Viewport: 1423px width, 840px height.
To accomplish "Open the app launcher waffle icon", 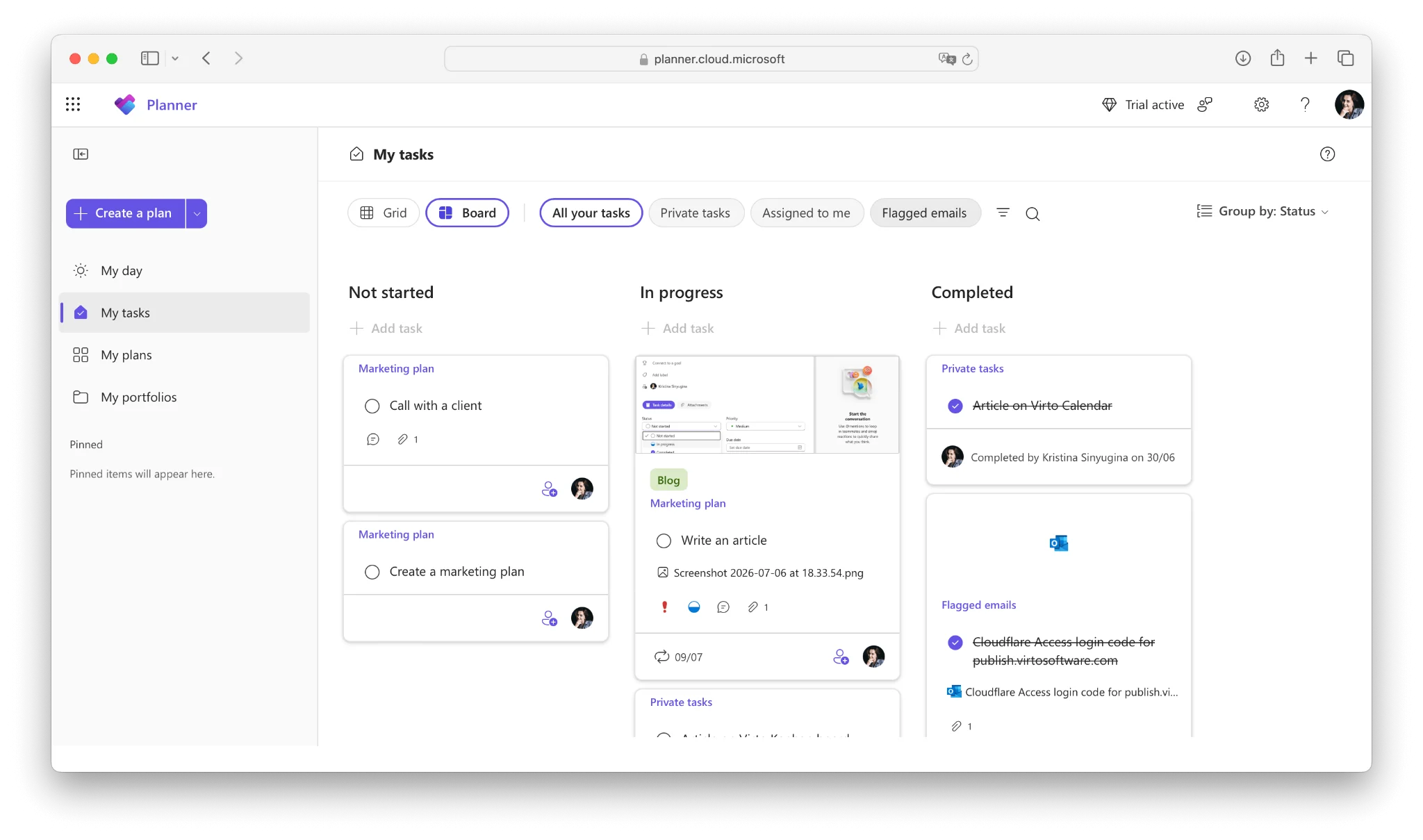I will (73, 104).
